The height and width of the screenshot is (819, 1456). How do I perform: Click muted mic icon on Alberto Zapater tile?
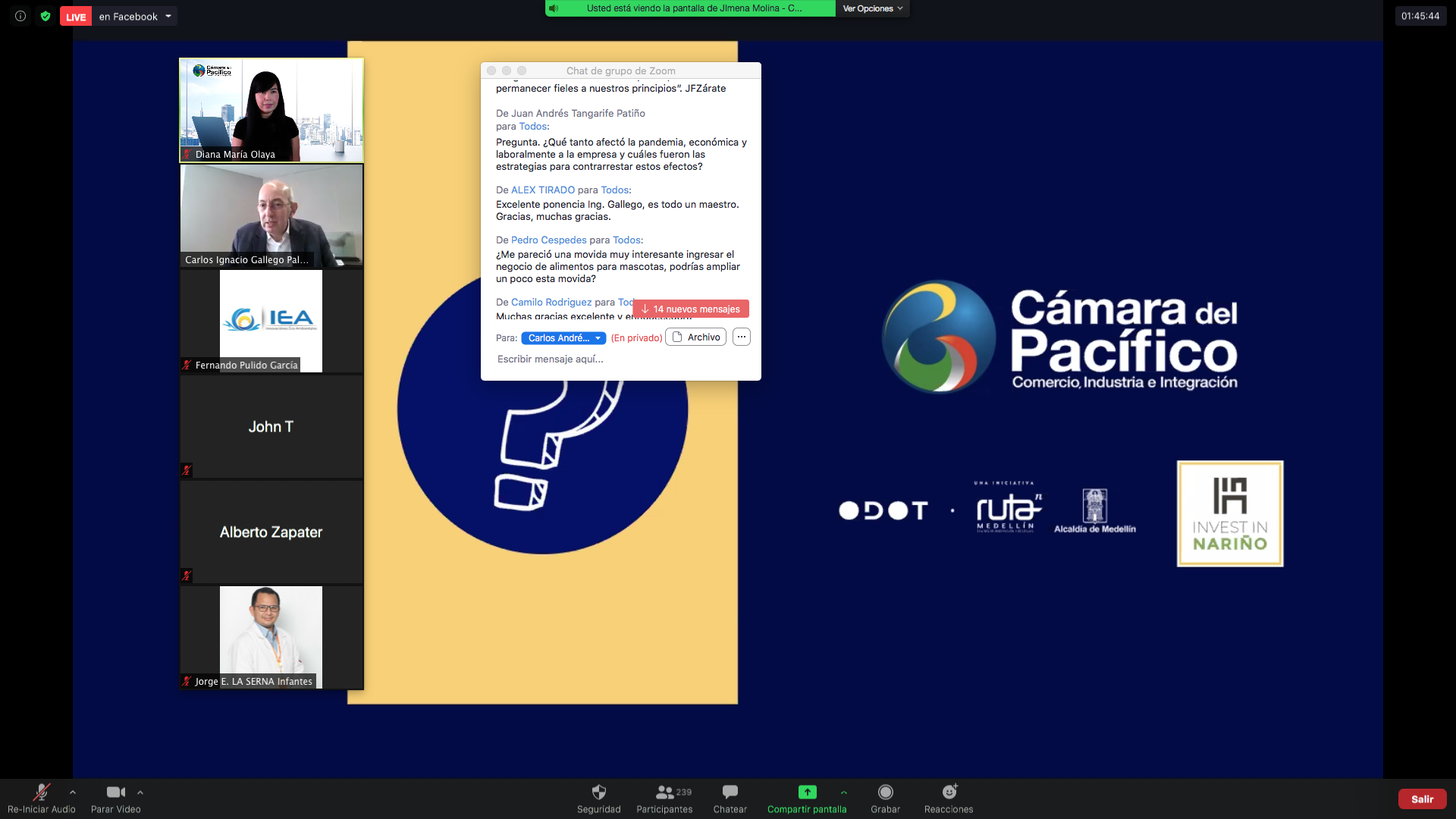tap(187, 576)
